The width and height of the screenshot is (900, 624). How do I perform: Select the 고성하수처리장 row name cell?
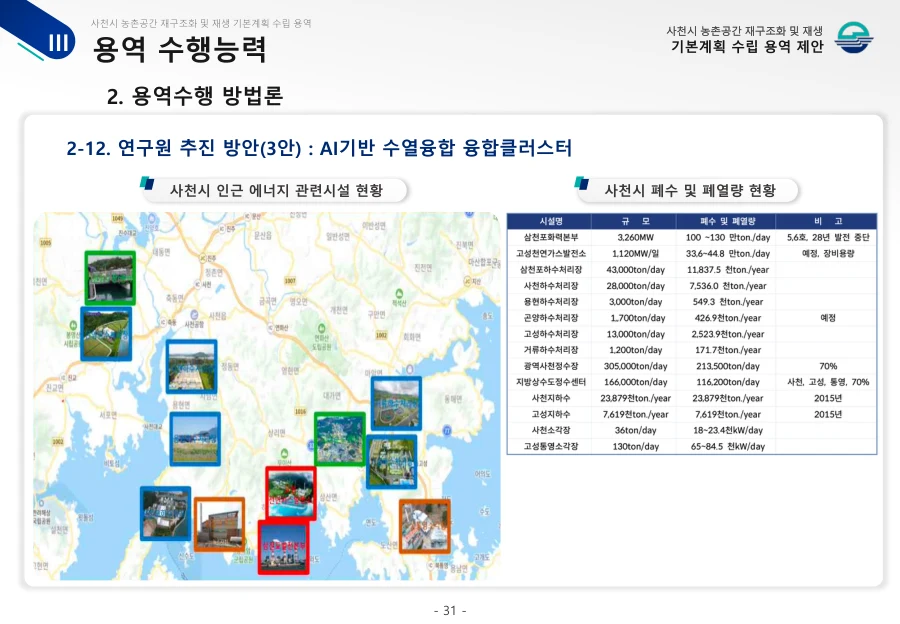550,334
